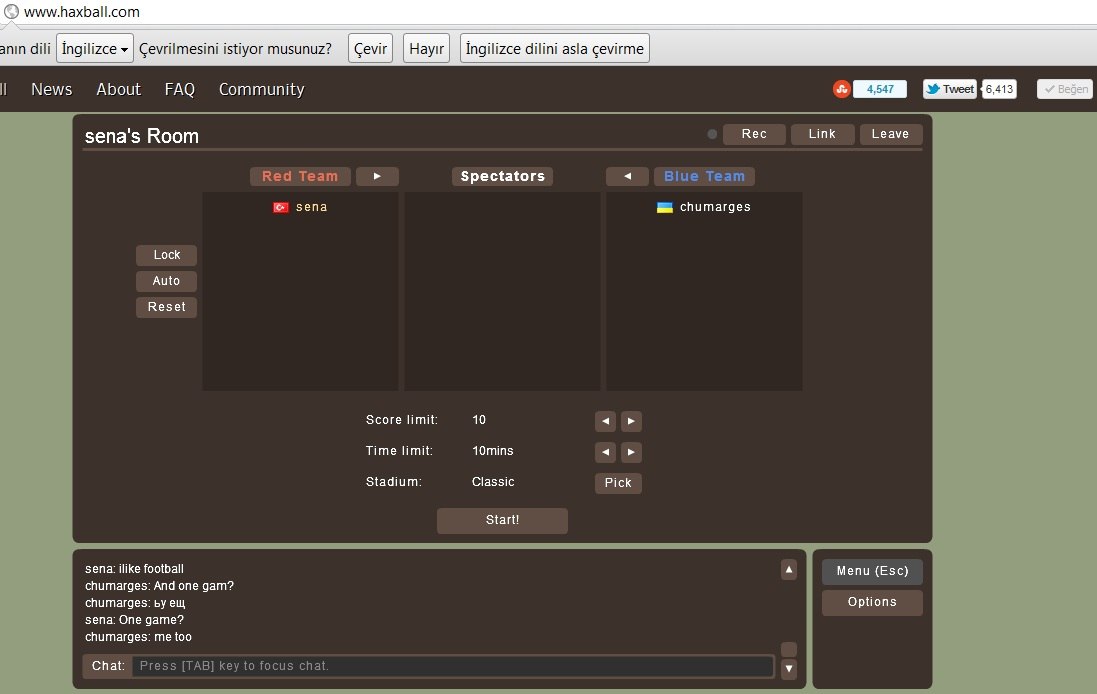Move player left with Blue Team arrow

[x=628, y=176]
